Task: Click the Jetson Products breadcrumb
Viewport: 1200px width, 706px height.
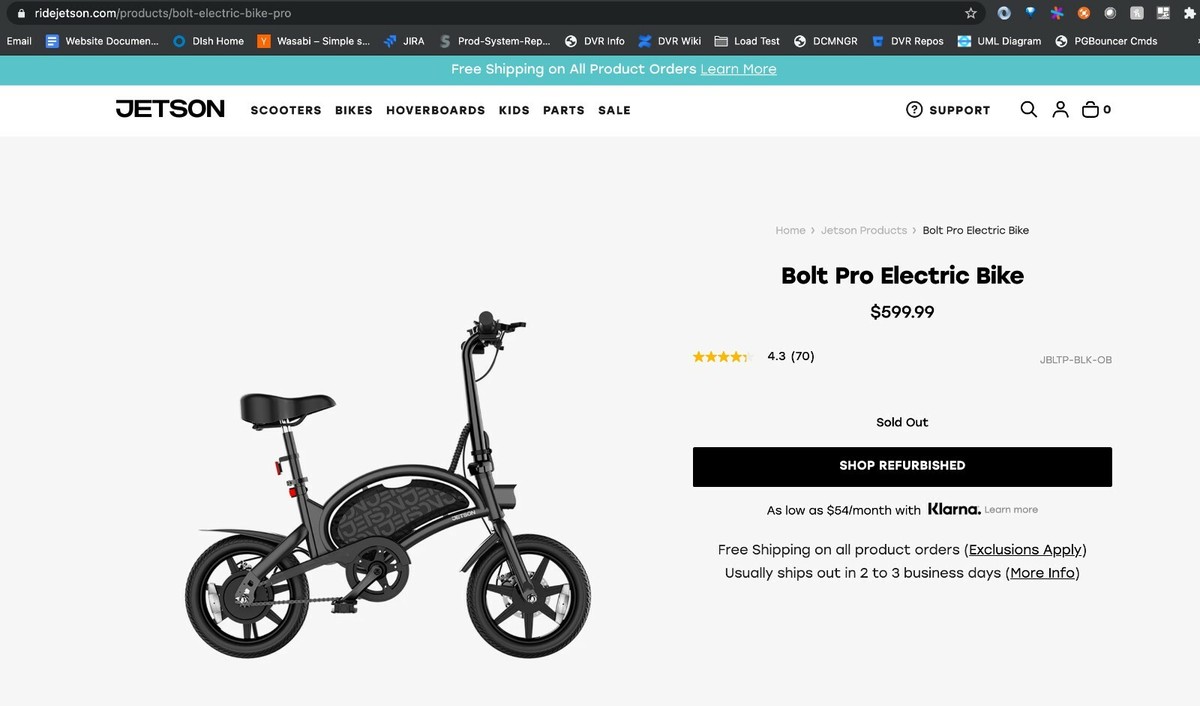Action: point(864,230)
